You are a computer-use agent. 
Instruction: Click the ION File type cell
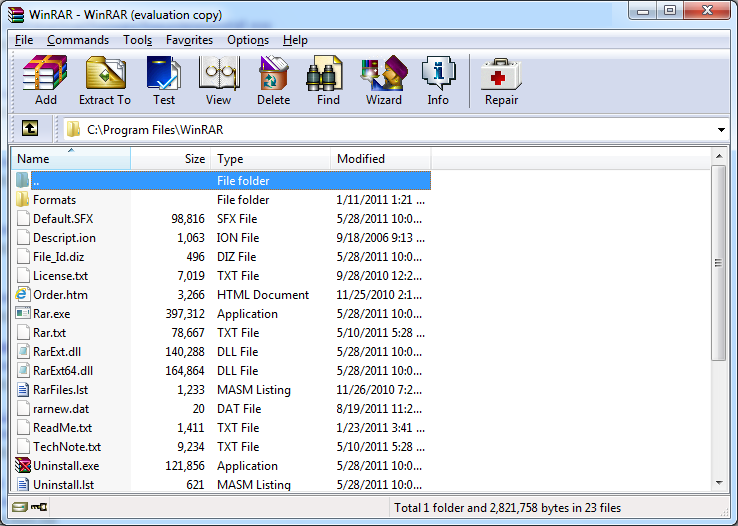[x=238, y=238]
